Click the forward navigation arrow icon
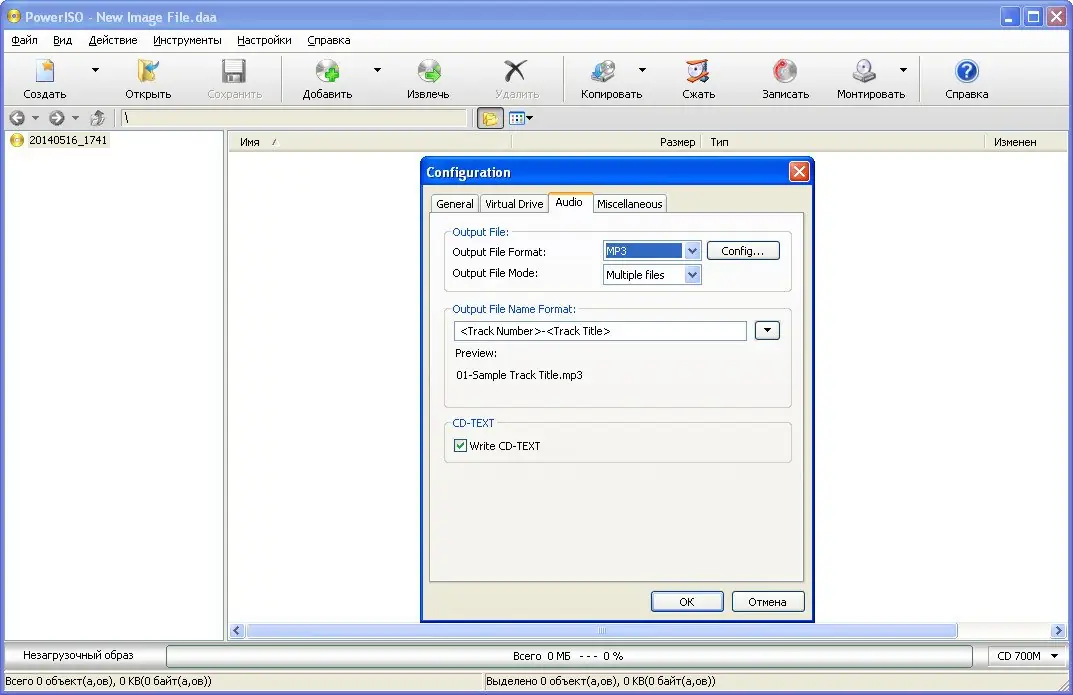The width and height of the screenshot is (1073, 695). coord(57,118)
